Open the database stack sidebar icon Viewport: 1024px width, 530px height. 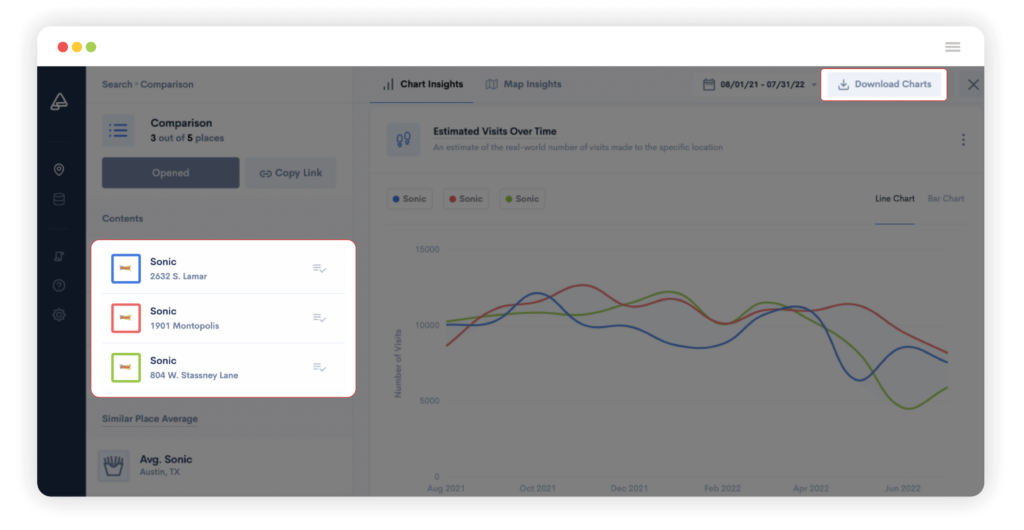pyautogui.click(x=59, y=199)
